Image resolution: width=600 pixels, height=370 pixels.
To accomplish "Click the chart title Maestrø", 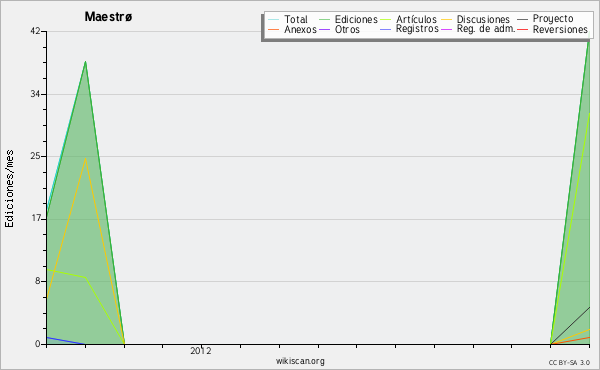I will pyautogui.click(x=108, y=17).
